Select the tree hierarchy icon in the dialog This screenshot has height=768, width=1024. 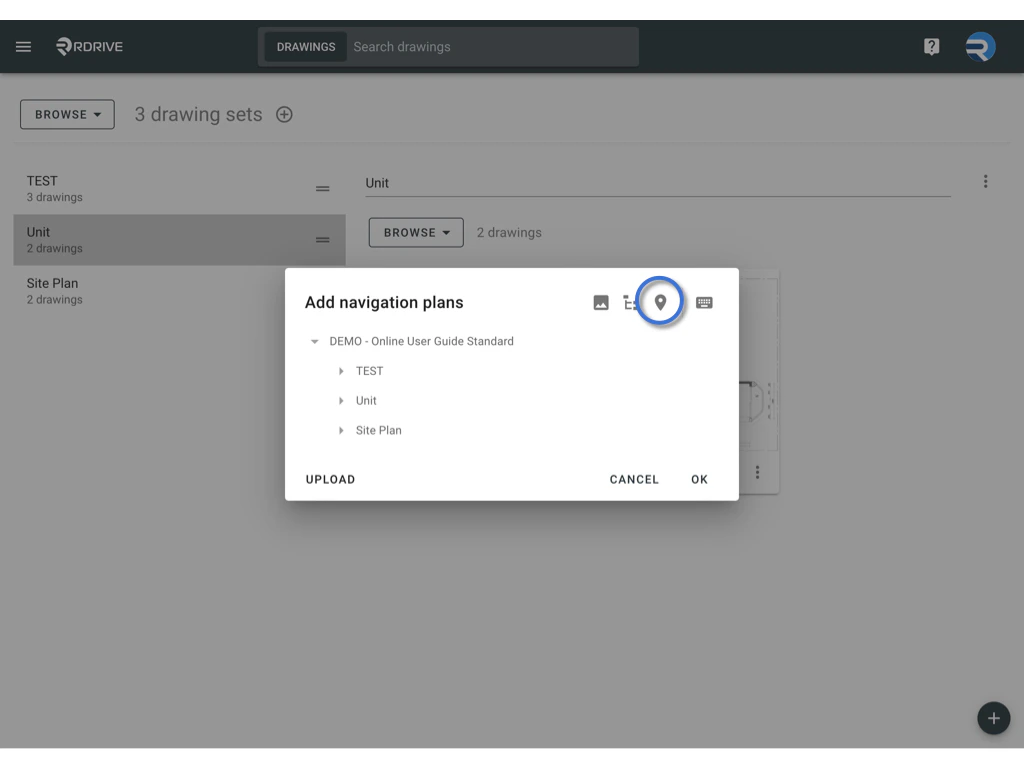point(632,302)
